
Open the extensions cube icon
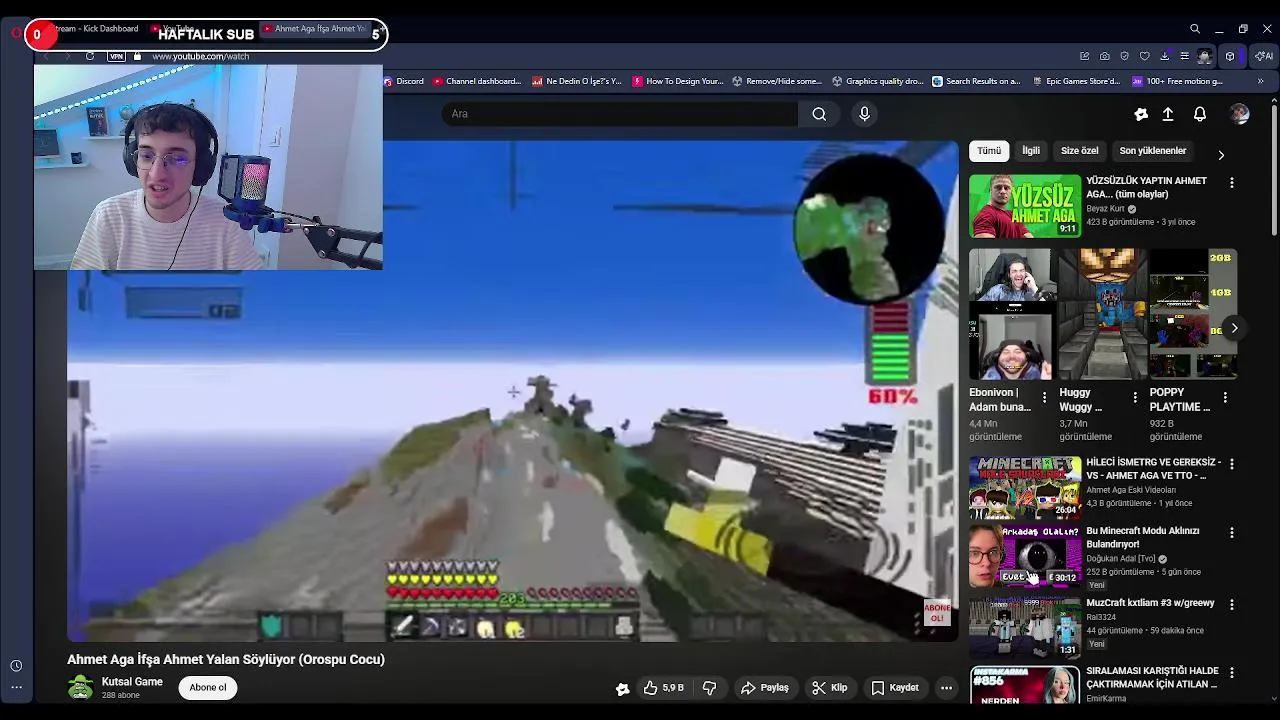point(1230,56)
